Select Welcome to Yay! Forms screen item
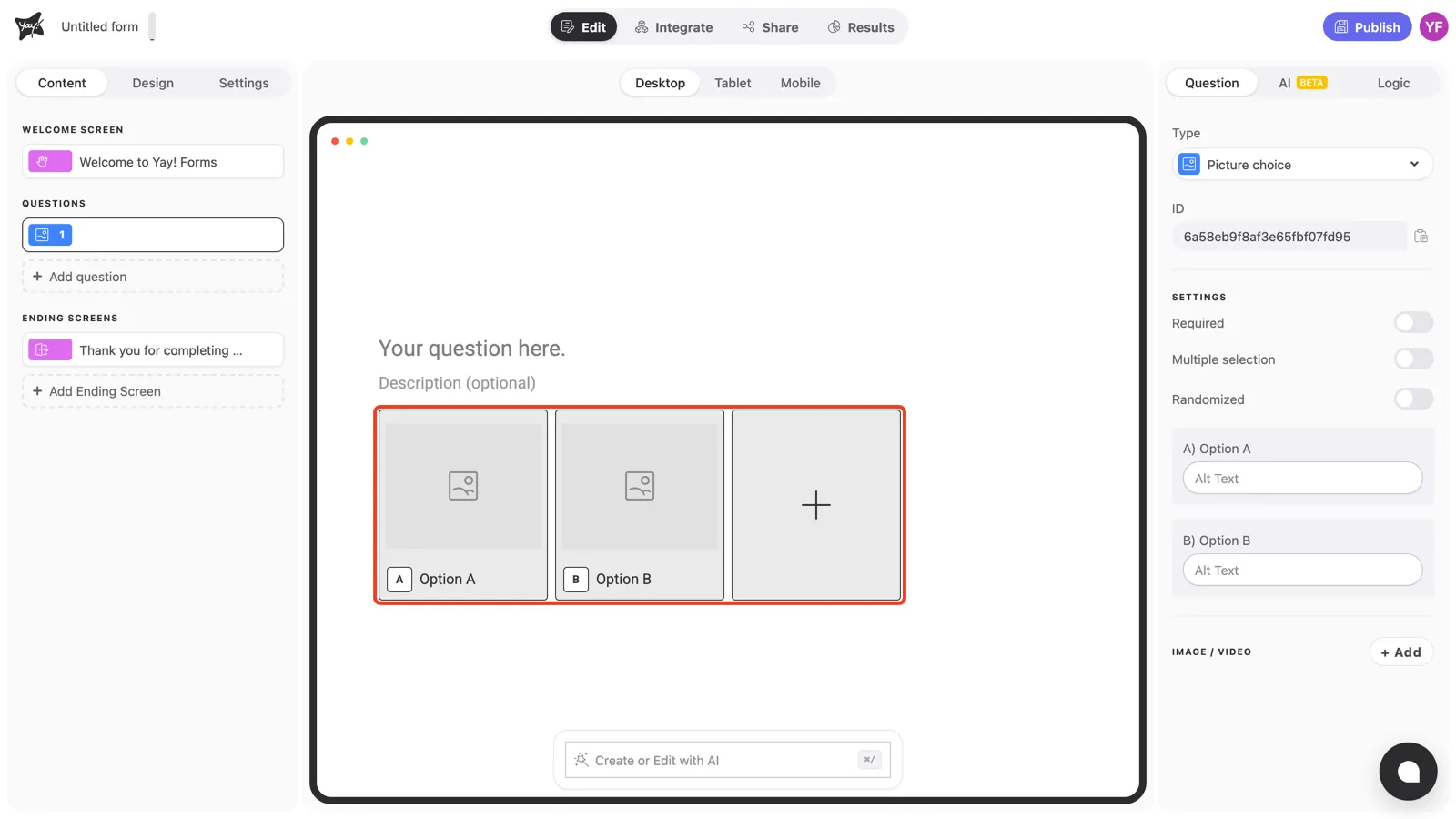Screen dimensions: 1456x819 [153, 162]
